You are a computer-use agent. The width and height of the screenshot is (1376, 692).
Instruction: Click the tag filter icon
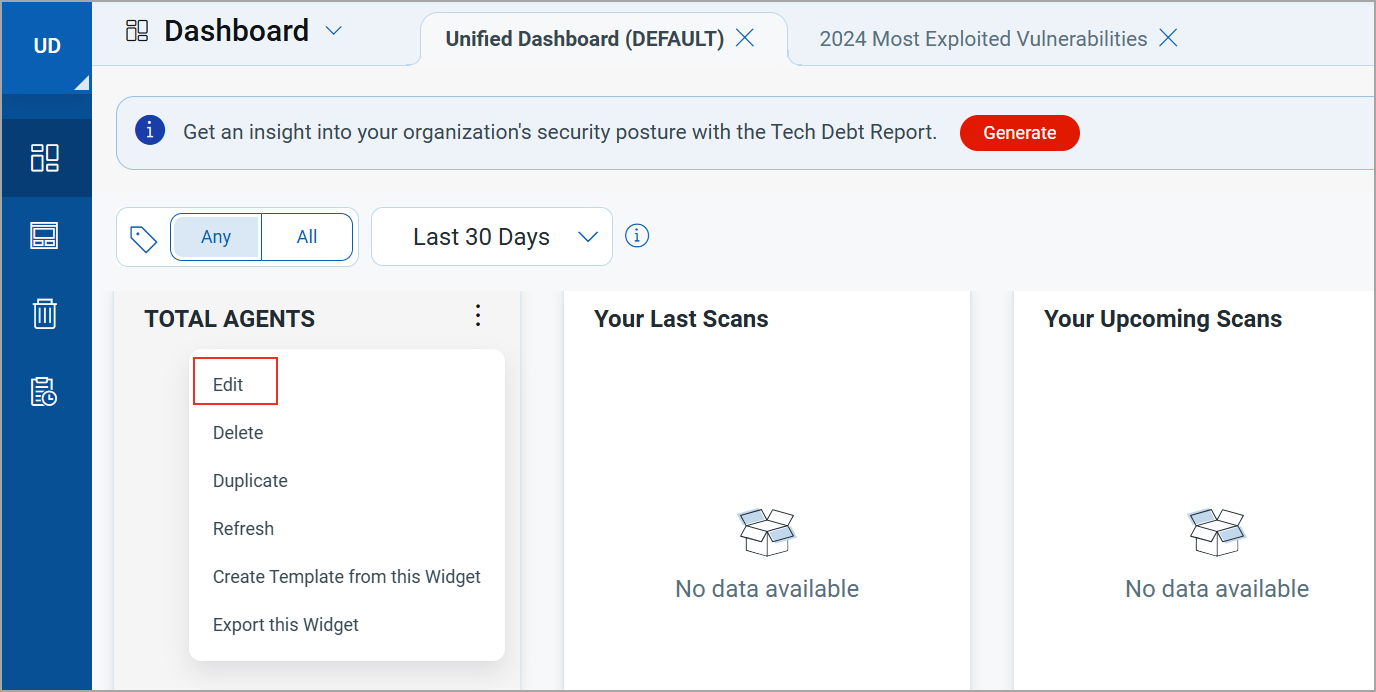(144, 238)
